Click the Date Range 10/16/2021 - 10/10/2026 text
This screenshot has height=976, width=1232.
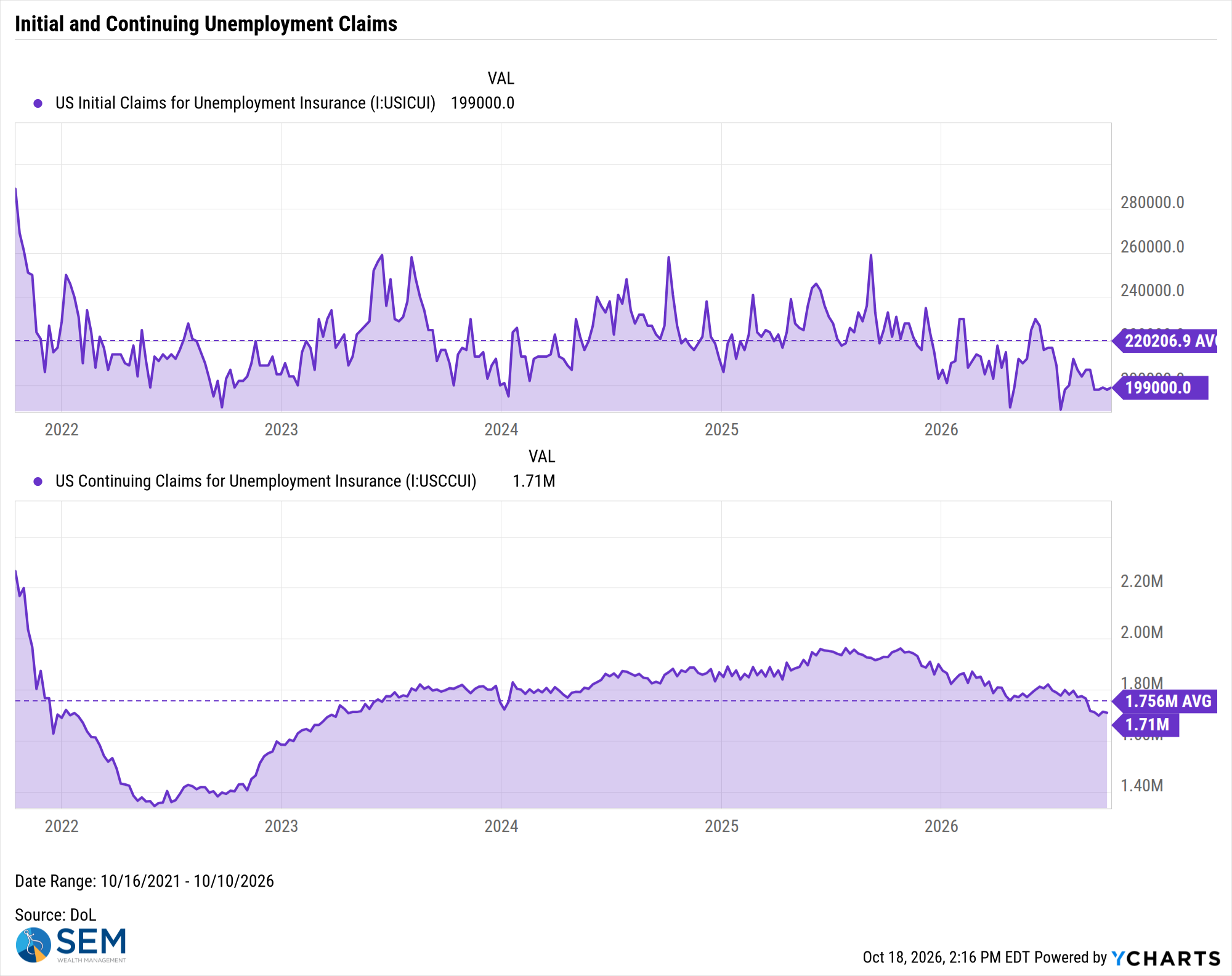coord(144,881)
